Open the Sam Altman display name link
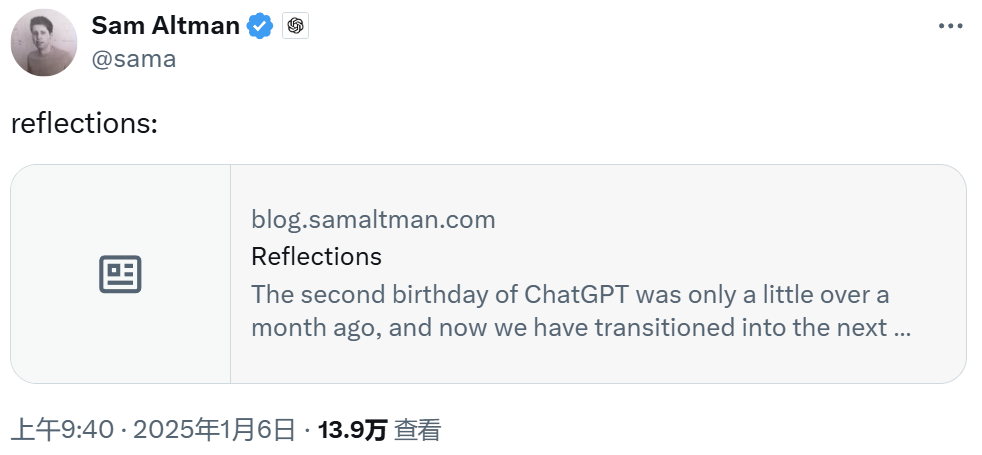 tap(165, 26)
